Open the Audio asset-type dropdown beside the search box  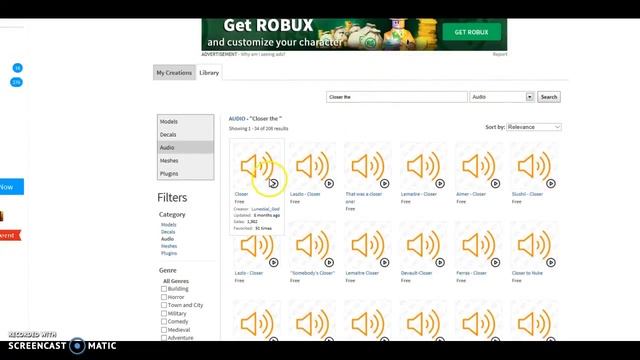[x=502, y=97]
